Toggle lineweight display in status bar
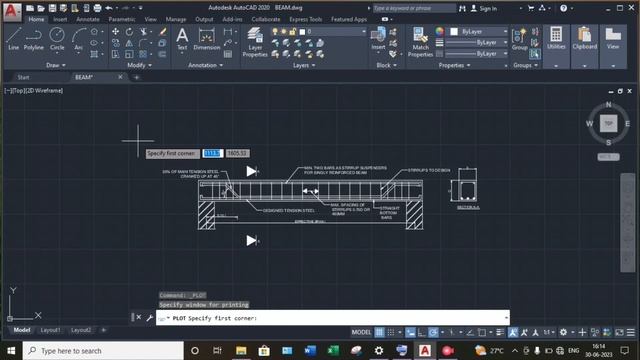 (x=500, y=332)
